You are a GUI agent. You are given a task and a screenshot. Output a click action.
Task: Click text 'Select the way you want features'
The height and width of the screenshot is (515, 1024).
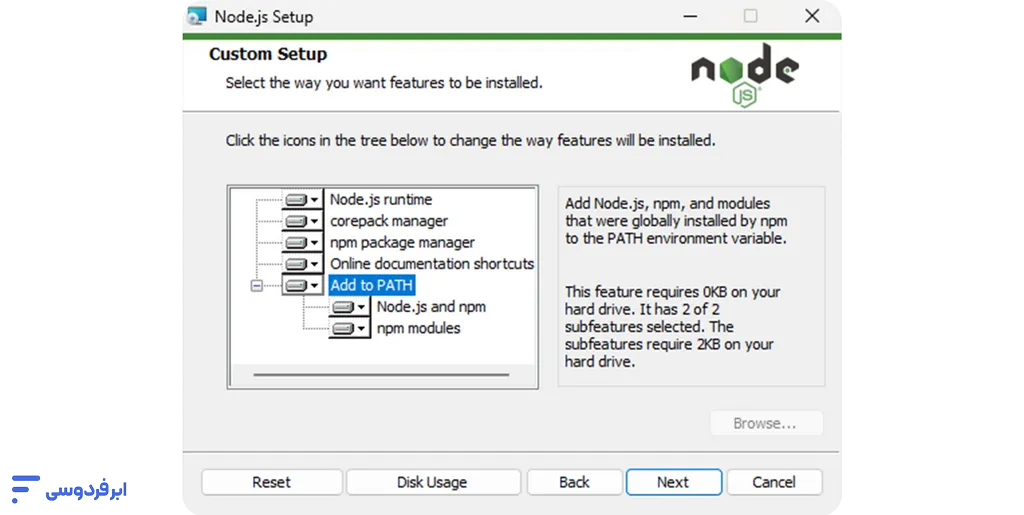(x=384, y=83)
